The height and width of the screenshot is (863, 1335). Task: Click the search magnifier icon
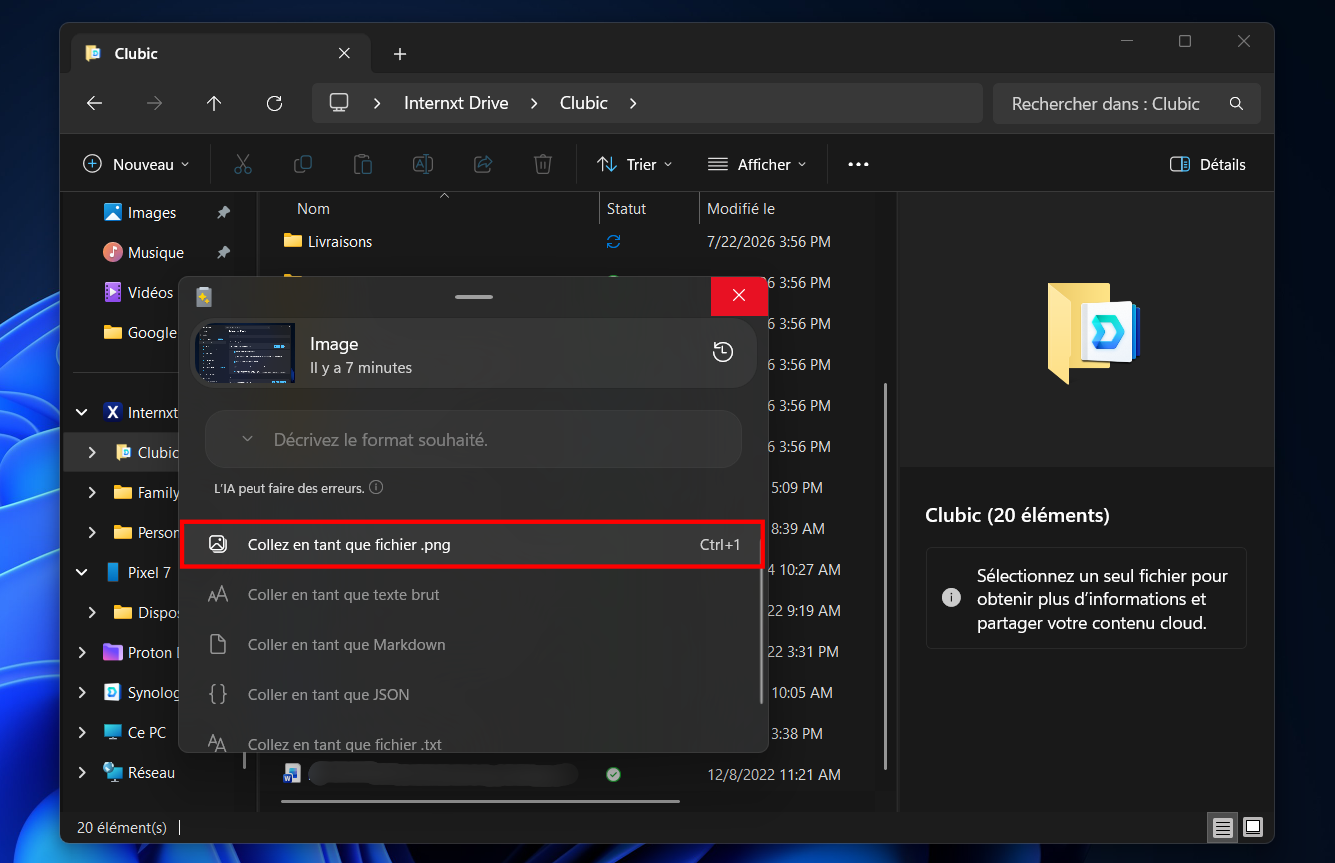(1236, 103)
